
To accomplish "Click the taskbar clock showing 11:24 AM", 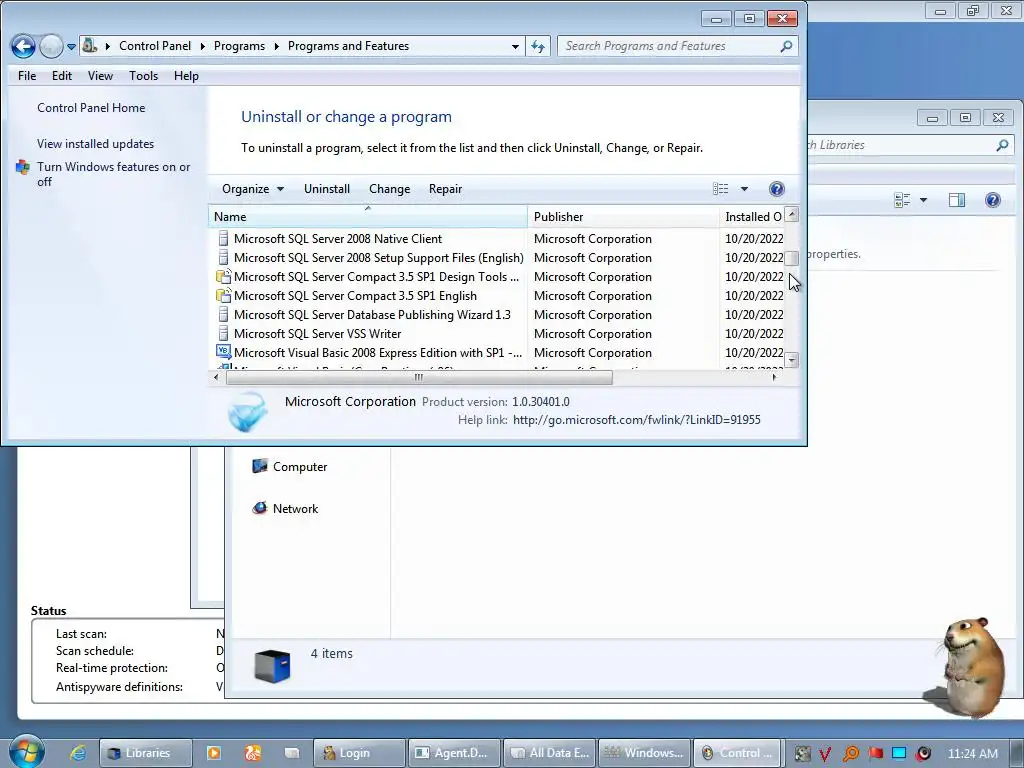I will tap(972, 753).
